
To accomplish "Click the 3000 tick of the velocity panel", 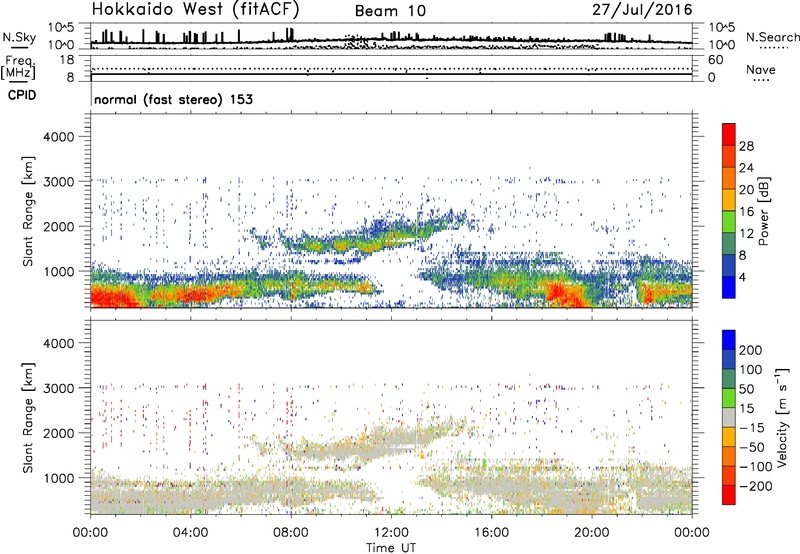I will tap(58, 388).
